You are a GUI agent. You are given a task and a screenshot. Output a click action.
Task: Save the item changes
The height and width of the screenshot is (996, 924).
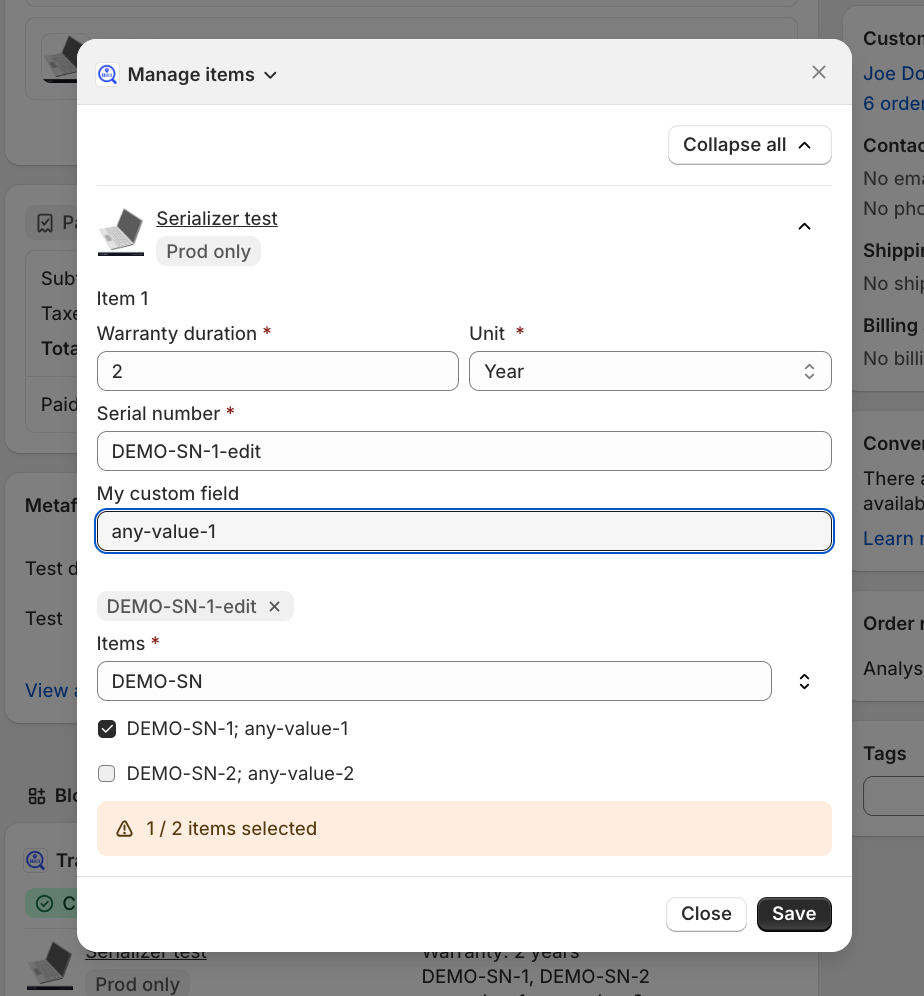[x=794, y=914]
